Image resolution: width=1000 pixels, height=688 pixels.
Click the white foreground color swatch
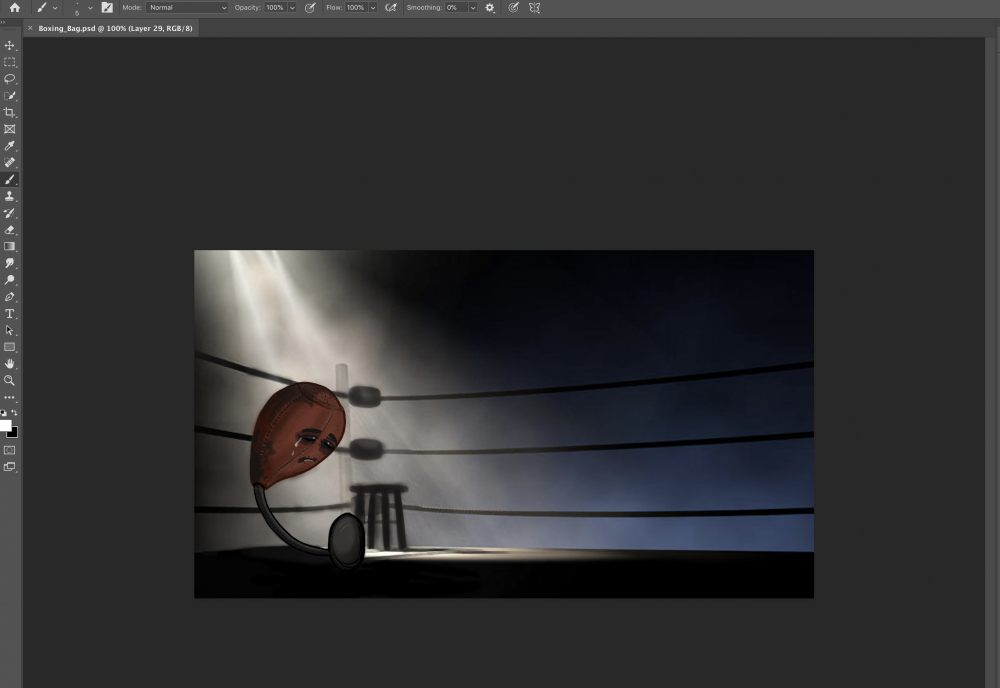[6, 425]
